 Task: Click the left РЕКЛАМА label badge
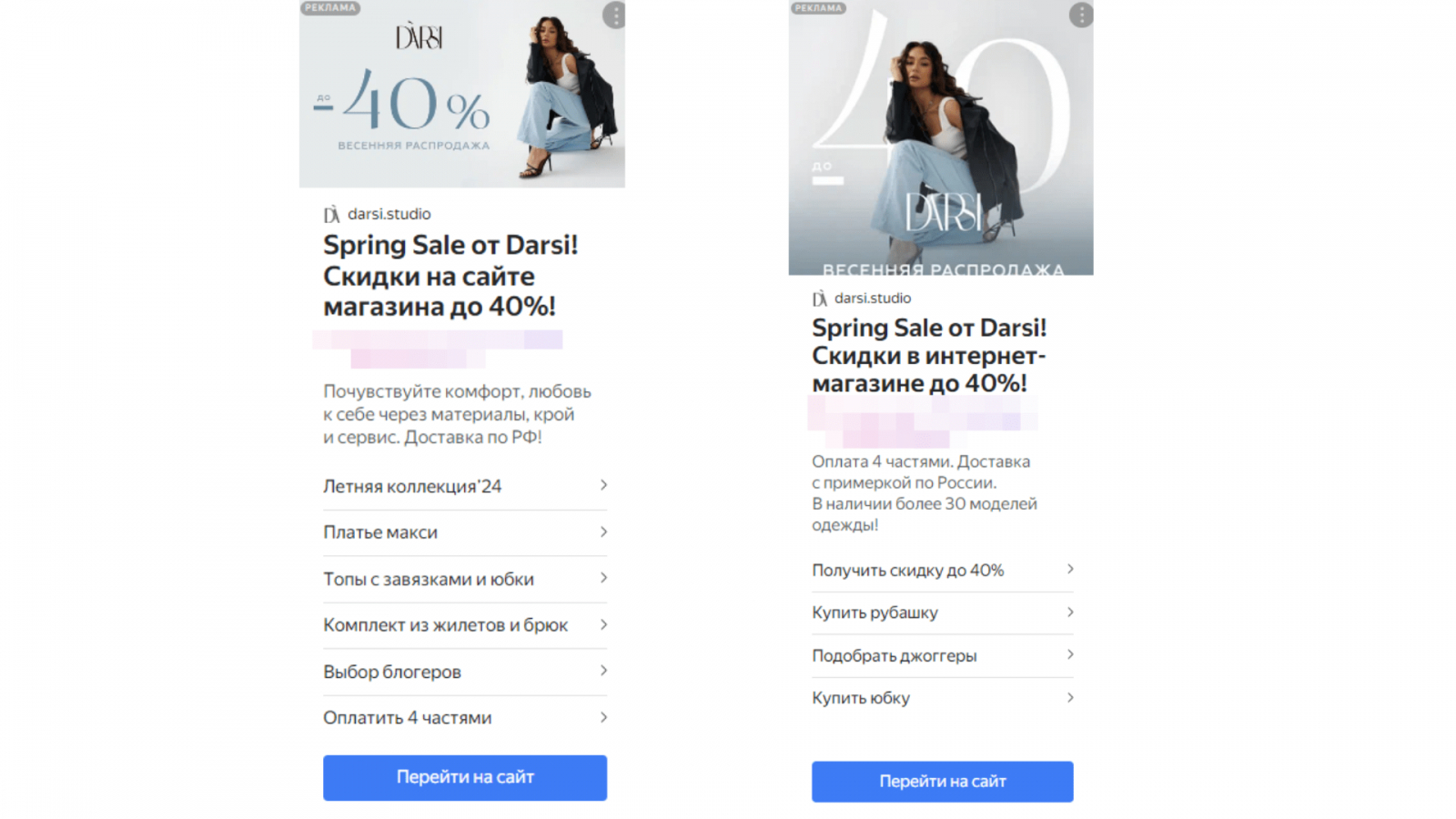click(x=330, y=7)
